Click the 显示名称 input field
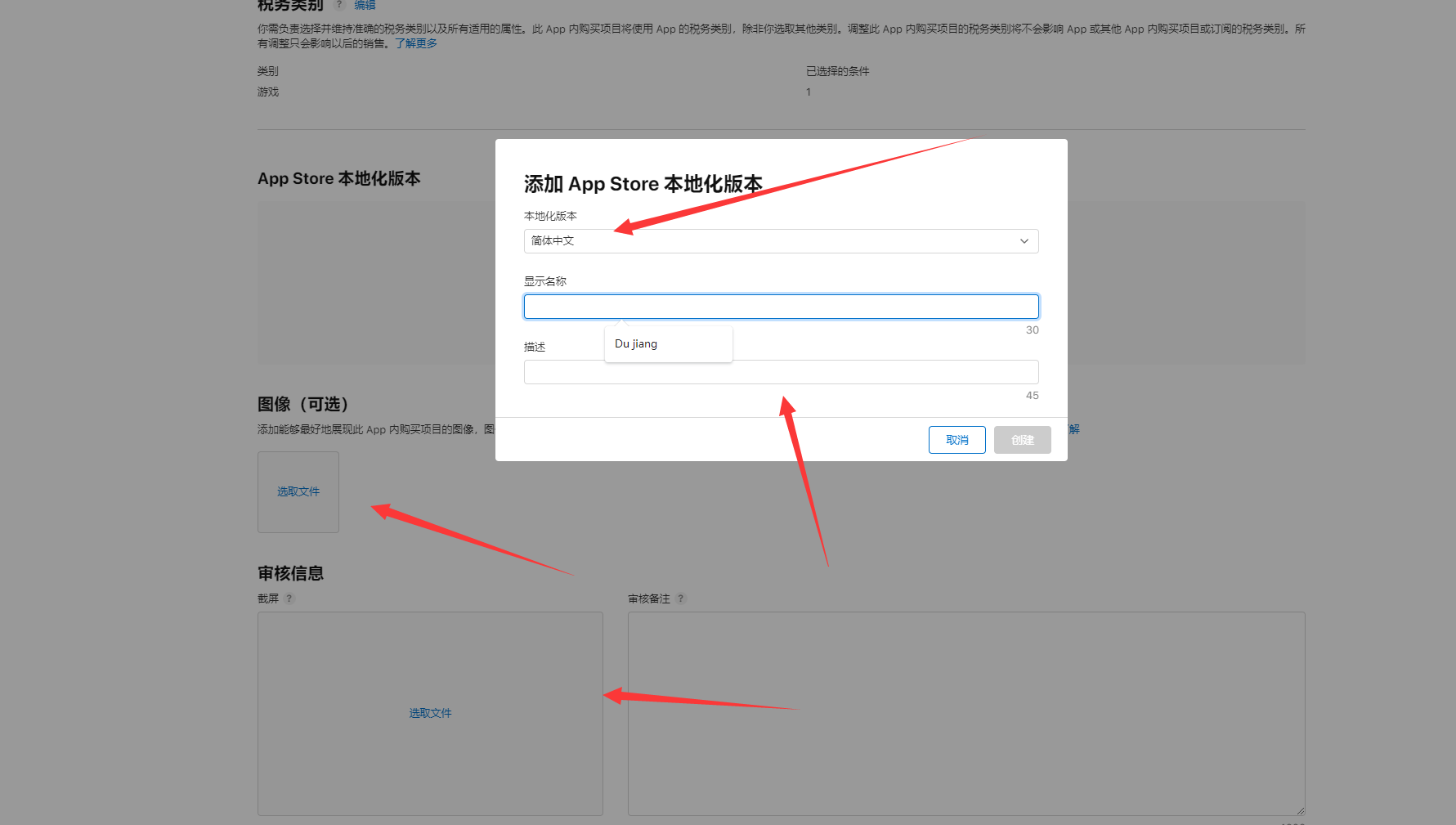The height and width of the screenshot is (825, 1456). tap(781, 307)
